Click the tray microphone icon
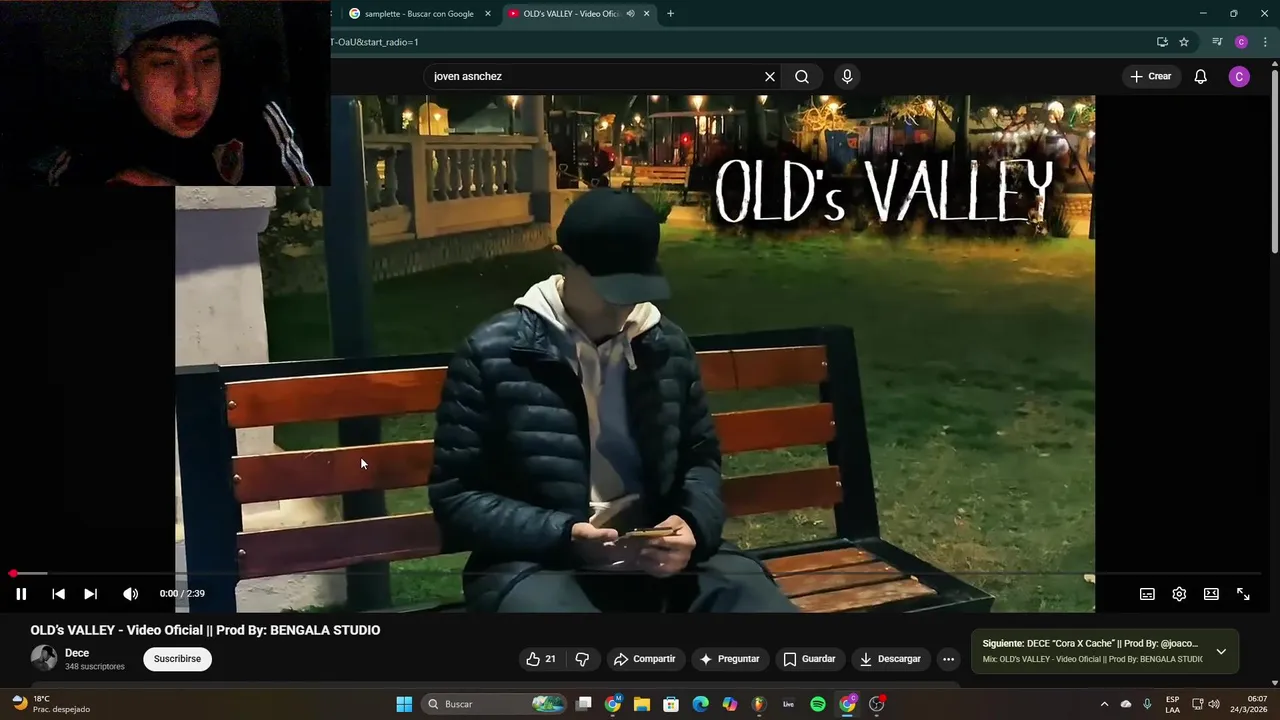 click(1147, 704)
